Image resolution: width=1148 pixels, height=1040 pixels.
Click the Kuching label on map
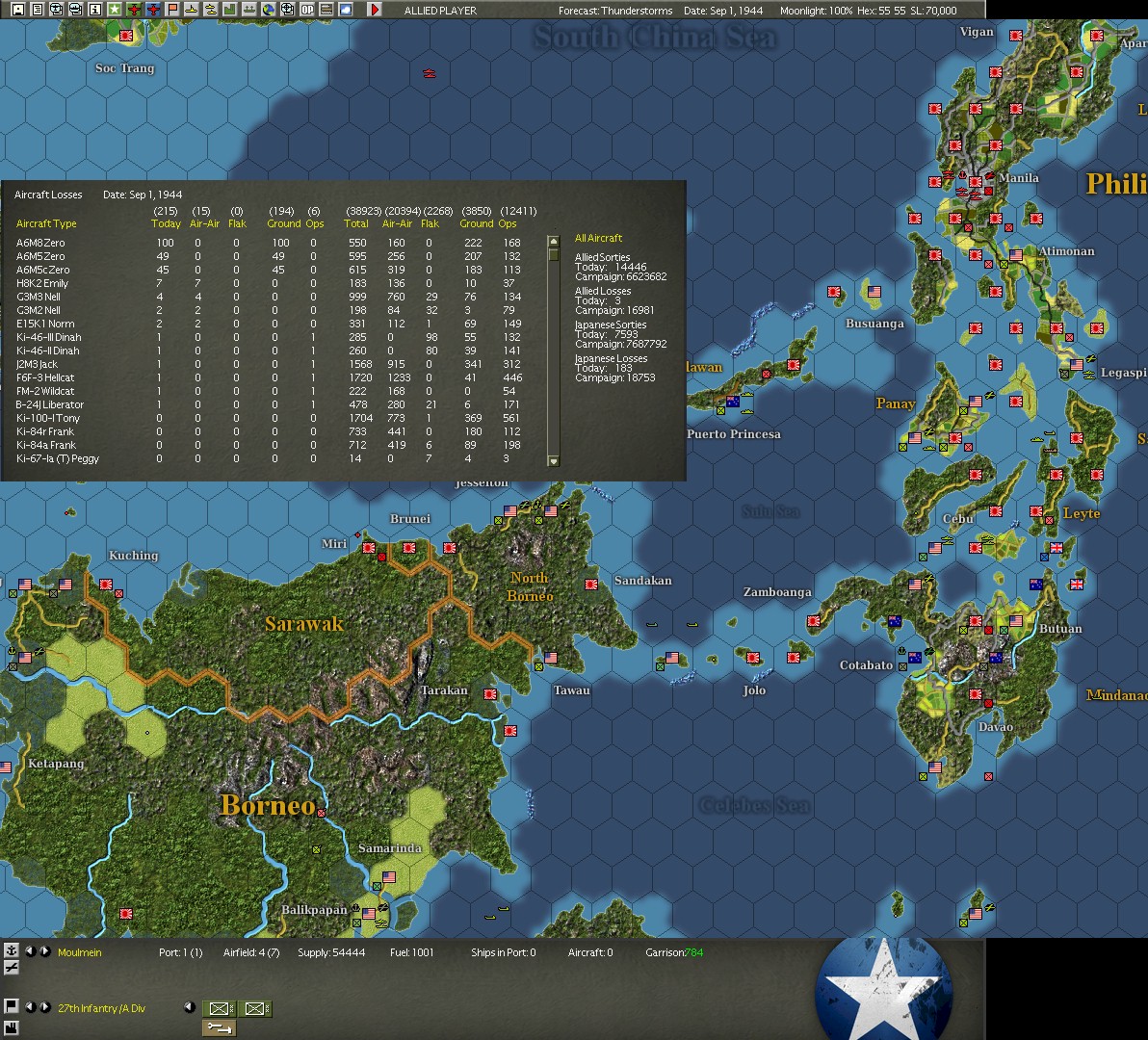click(x=133, y=555)
